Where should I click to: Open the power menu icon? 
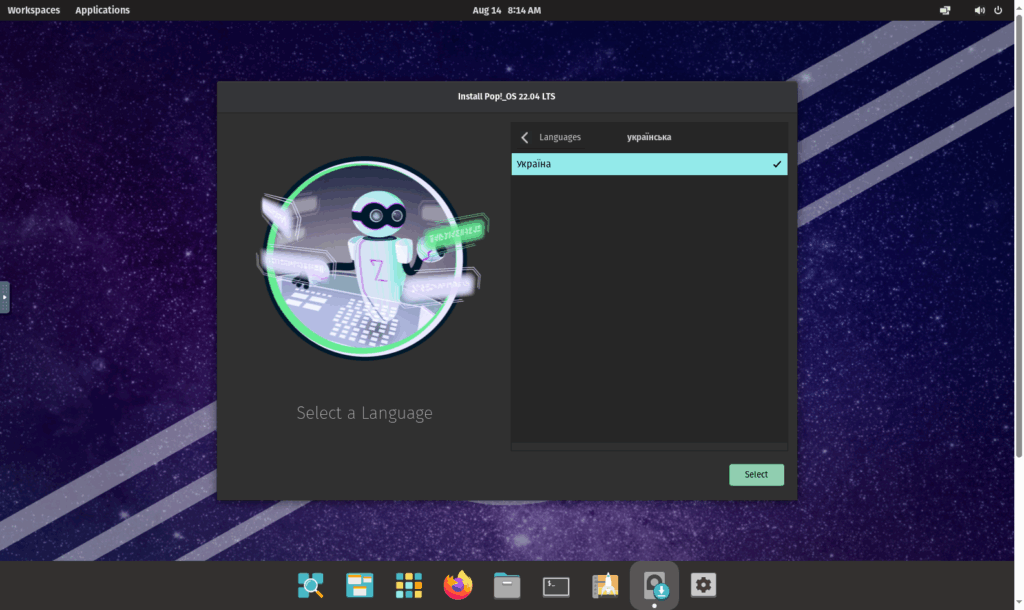click(998, 10)
